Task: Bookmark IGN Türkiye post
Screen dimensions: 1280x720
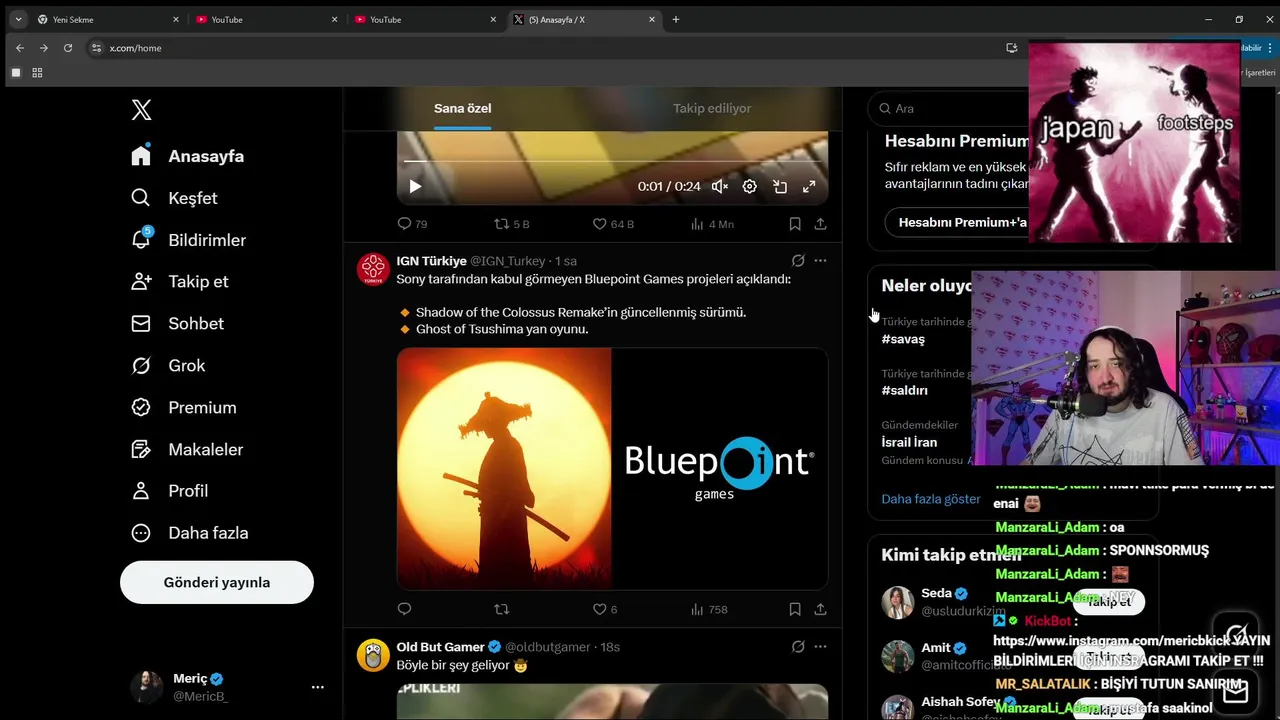Action: [795, 609]
